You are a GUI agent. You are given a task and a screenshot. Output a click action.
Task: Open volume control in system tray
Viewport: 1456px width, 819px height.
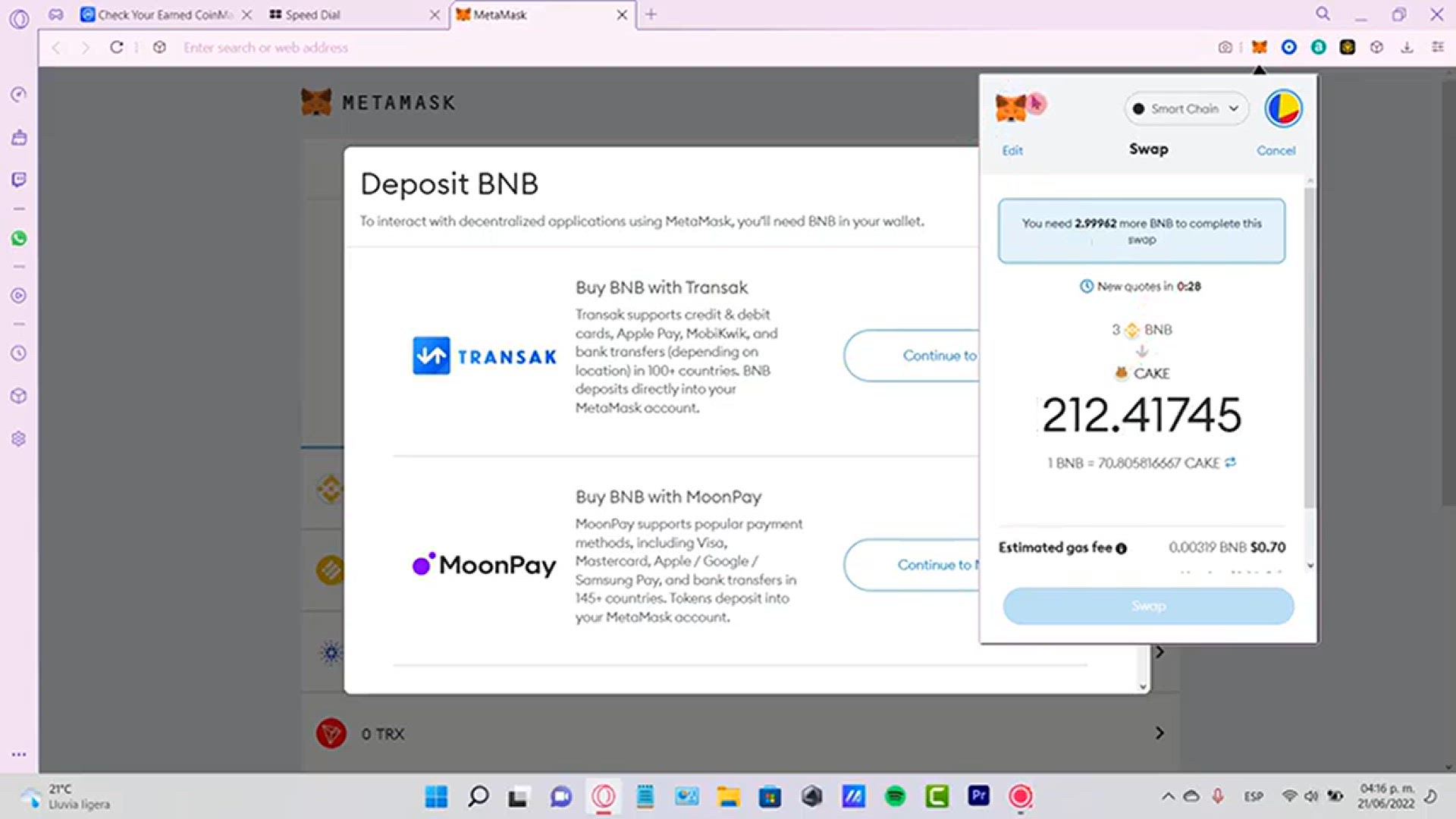(x=1311, y=796)
